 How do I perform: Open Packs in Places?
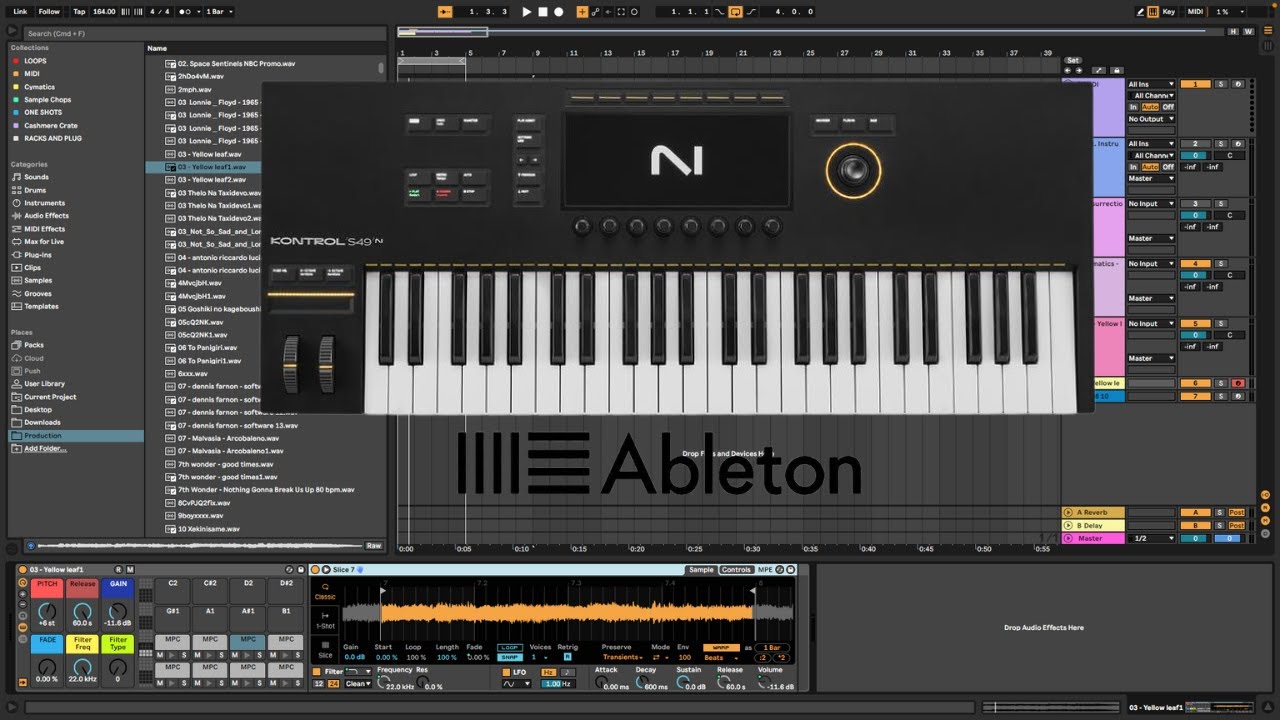34,345
